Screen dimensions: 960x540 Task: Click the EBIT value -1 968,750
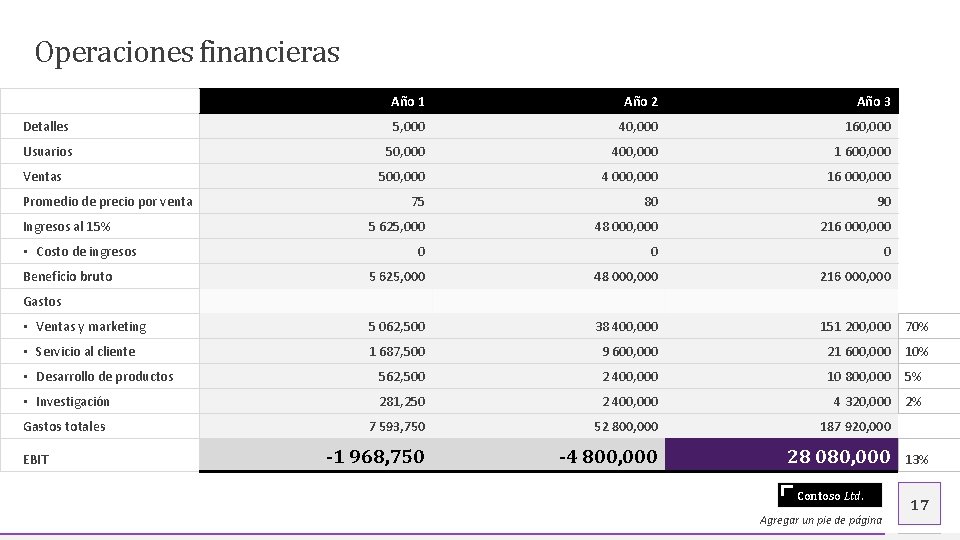pos(375,456)
